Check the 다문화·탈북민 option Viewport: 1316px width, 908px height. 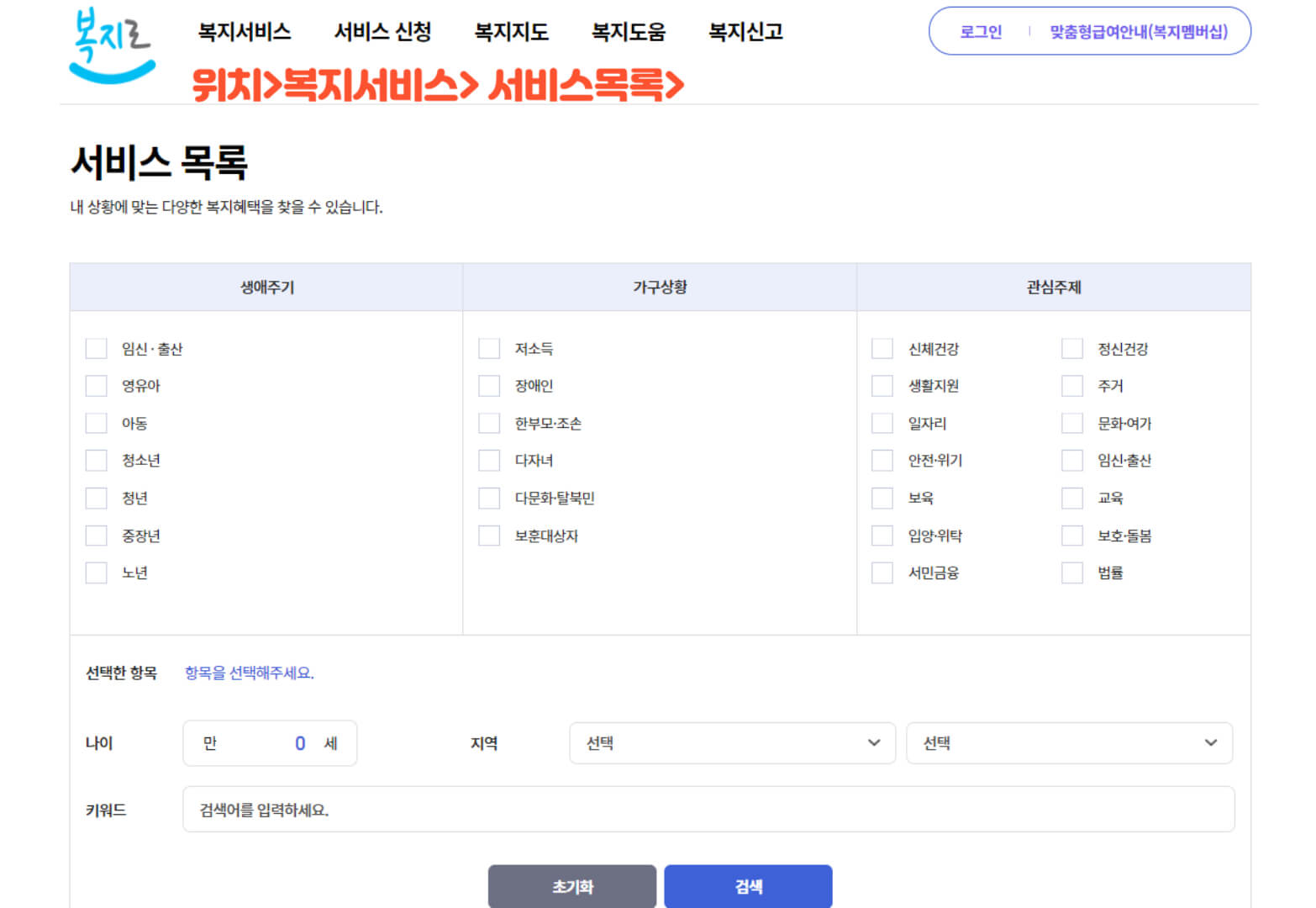[x=489, y=498]
